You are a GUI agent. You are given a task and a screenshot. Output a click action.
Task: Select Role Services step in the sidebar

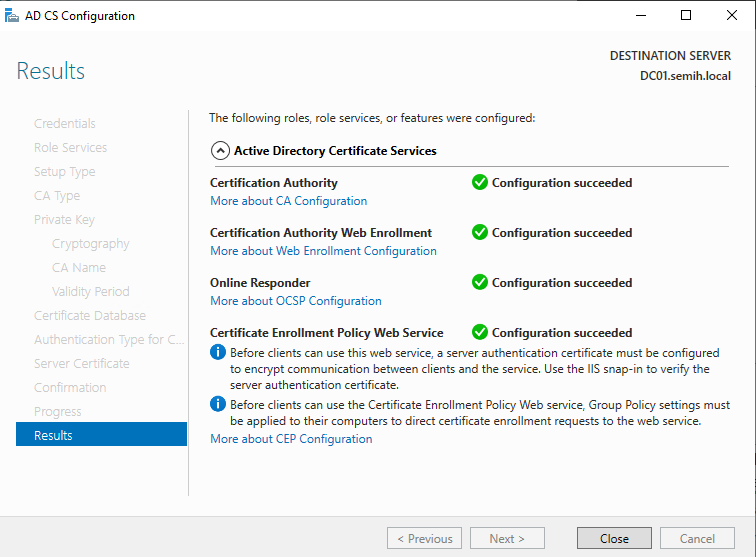tap(70, 147)
